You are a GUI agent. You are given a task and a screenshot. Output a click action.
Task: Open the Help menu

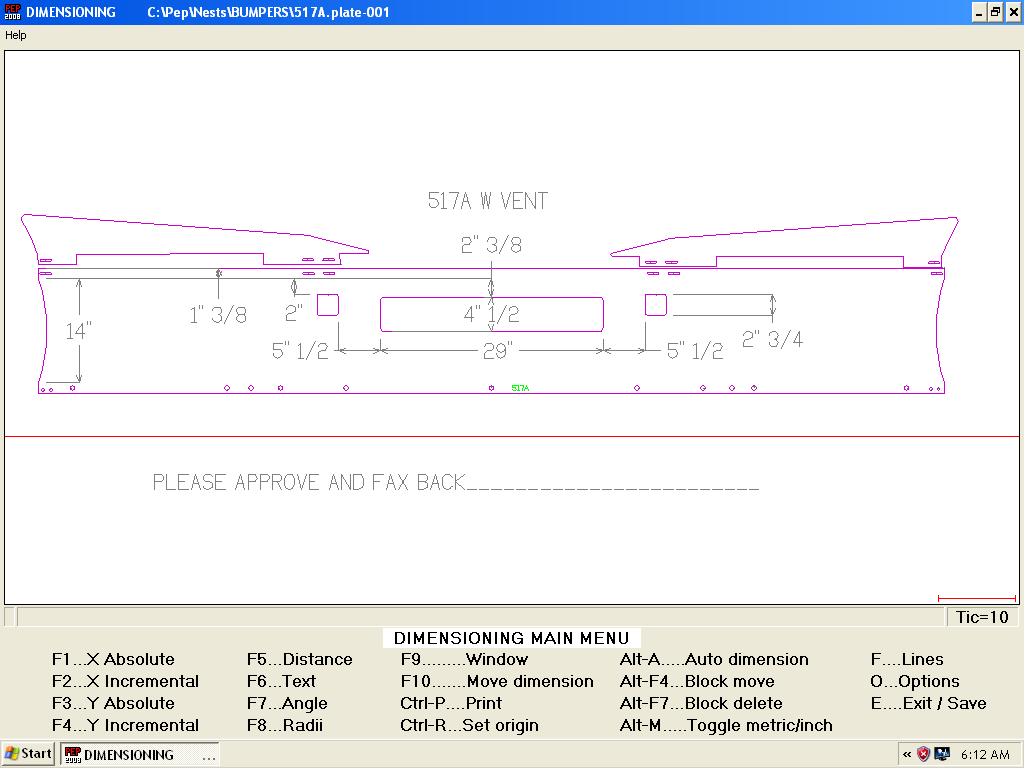pos(16,35)
